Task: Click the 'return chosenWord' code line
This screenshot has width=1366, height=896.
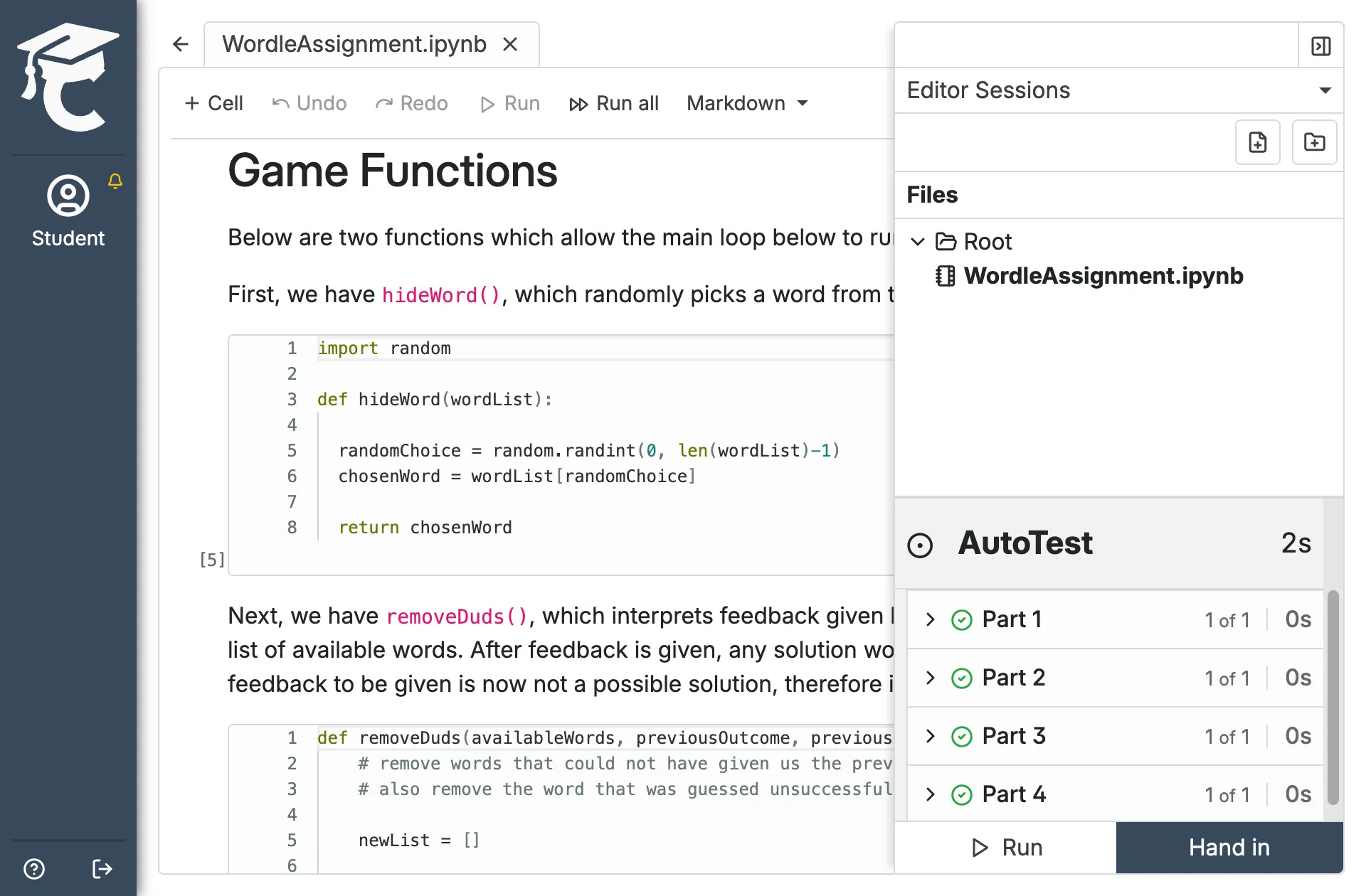Action: tap(425, 528)
